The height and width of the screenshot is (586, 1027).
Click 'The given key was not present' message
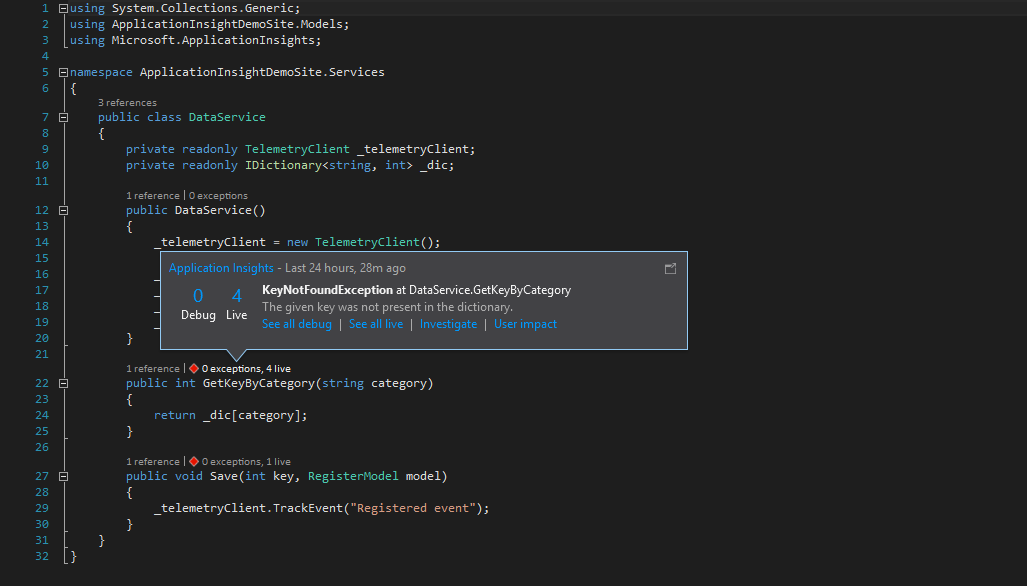click(387, 307)
